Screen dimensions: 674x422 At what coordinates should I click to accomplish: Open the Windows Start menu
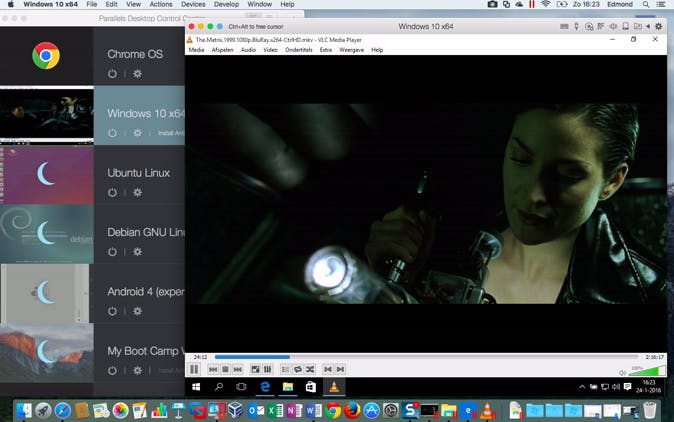pyautogui.click(x=196, y=387)
